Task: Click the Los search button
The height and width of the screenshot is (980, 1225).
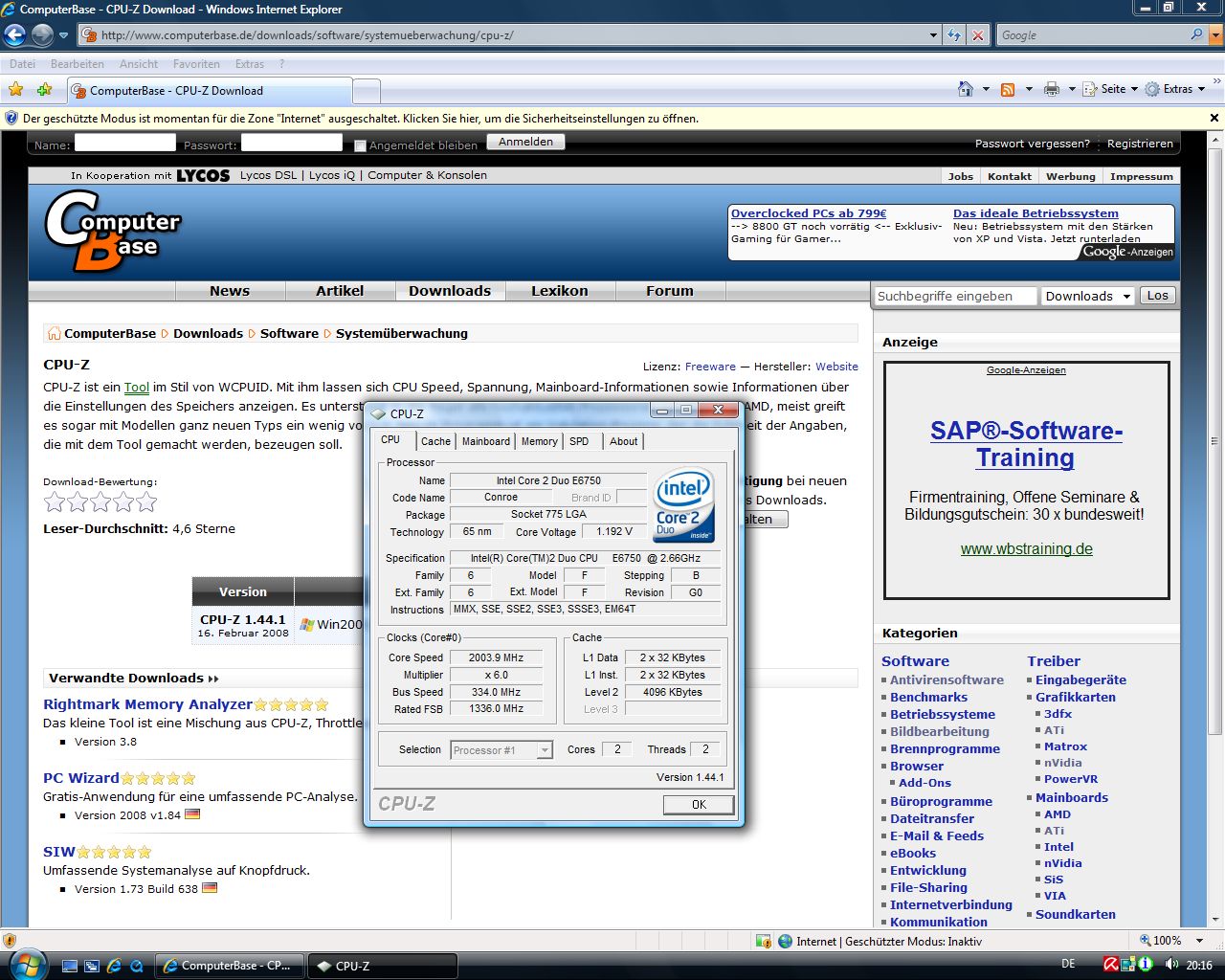Action: (x=1158, y=296)
